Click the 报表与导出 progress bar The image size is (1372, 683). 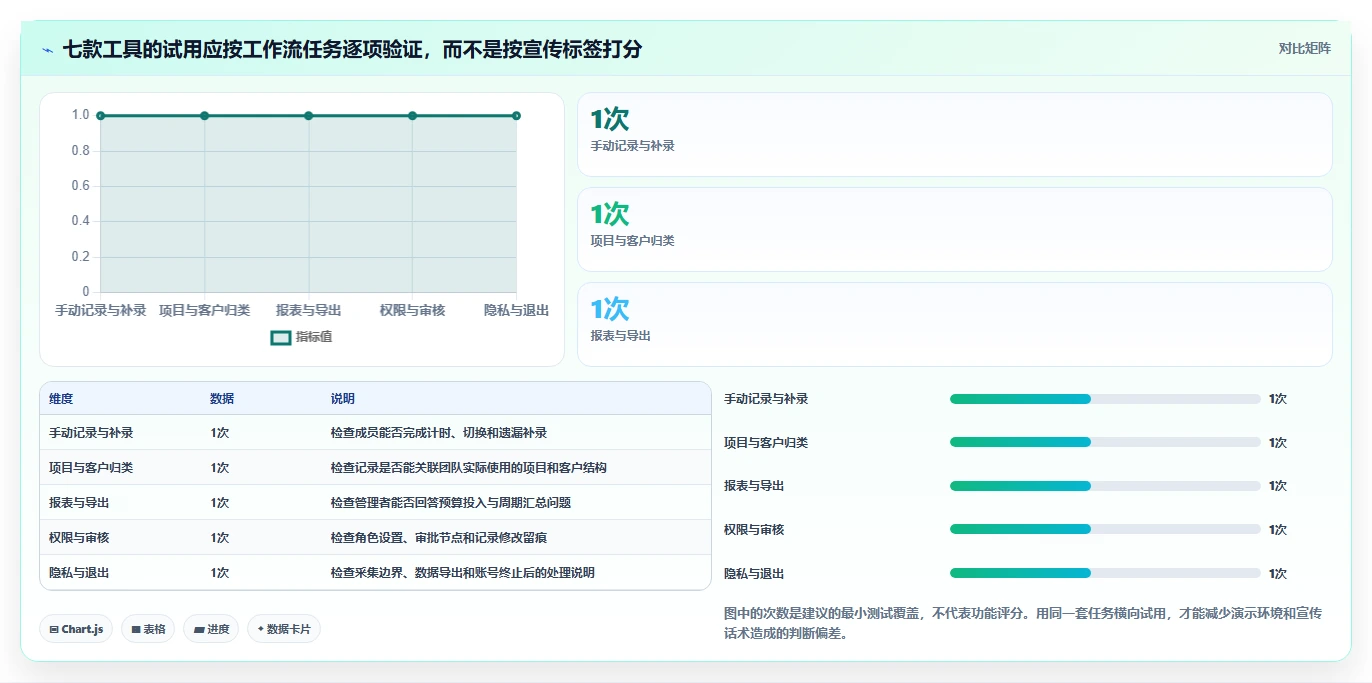pyautogui.click(x=1105, y=486)
